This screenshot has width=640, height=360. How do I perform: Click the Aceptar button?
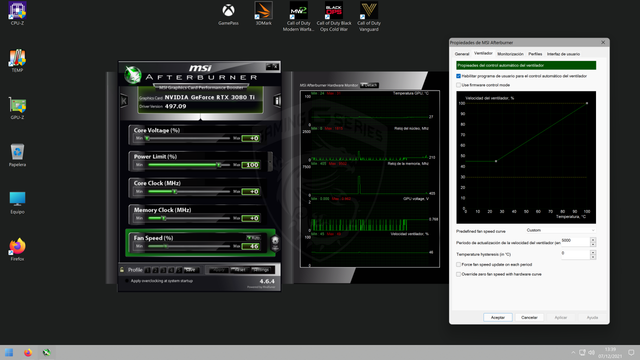click(498, 317)
